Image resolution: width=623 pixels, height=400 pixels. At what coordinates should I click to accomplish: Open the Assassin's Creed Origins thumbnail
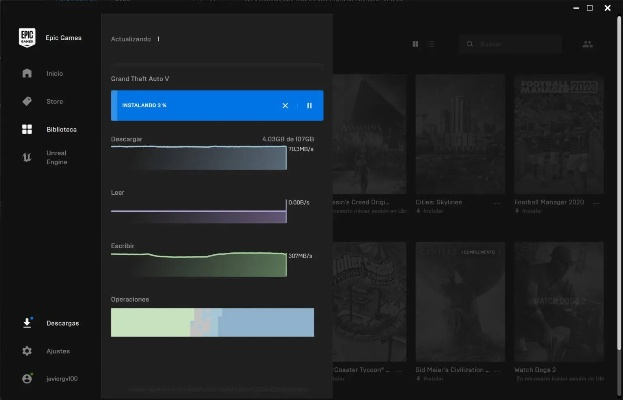pyautogui.click(x=370, y=134)
